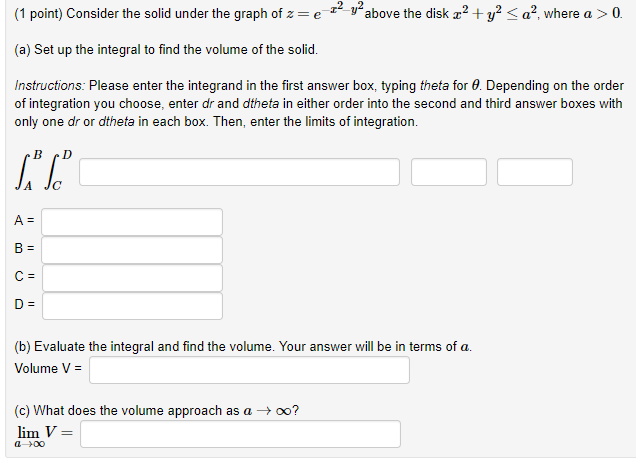The width and height of the screenshot is (636, 472).
Task: Click the Volume V = label
Action: pyautogui.click(x=48, y=368)
